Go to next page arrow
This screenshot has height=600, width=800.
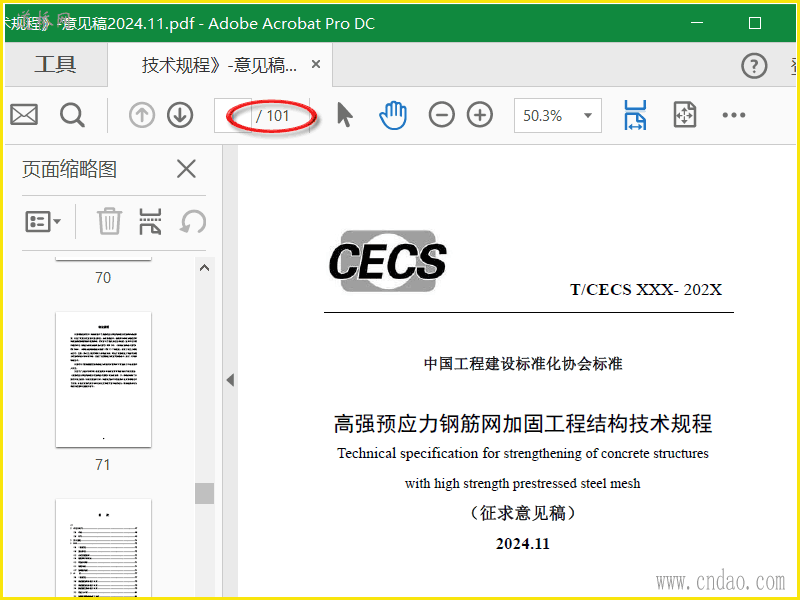coord(180,115)
